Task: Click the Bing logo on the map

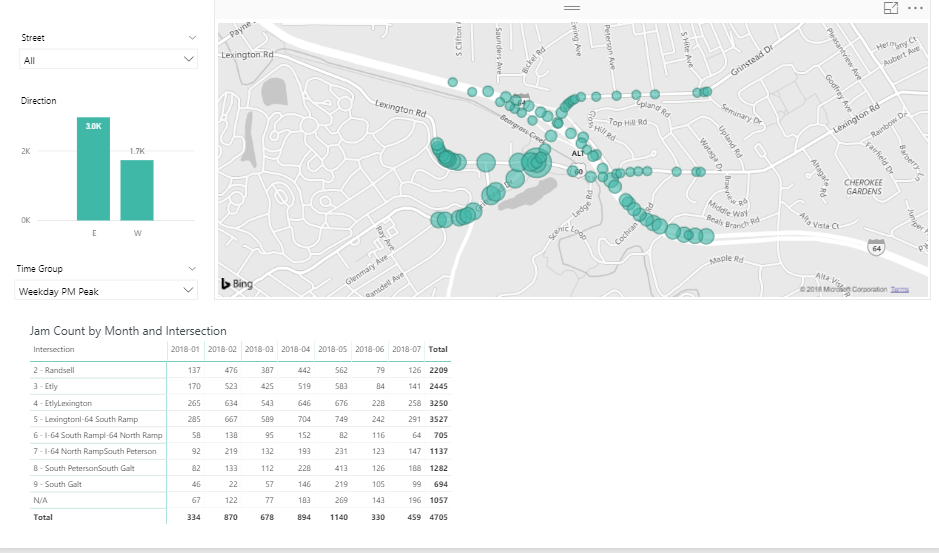Action: pos(237,284)
